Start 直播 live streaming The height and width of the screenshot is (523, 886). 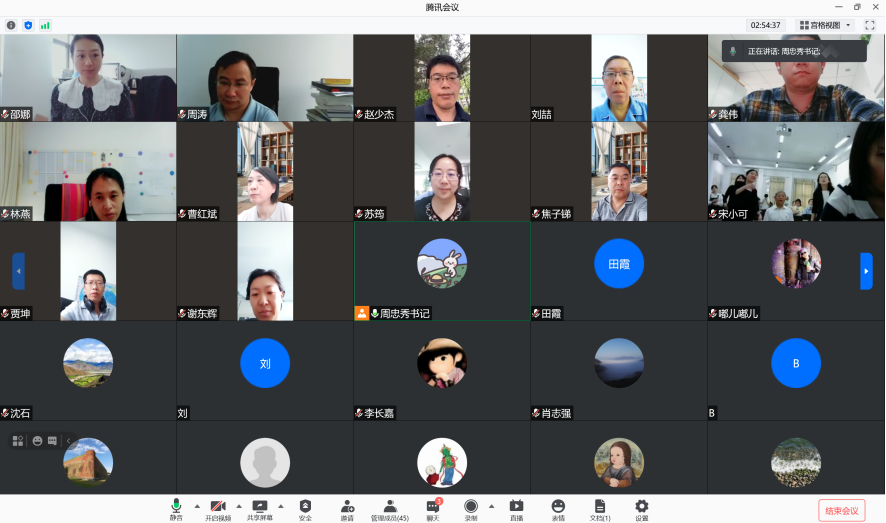(x=516, y=508)
